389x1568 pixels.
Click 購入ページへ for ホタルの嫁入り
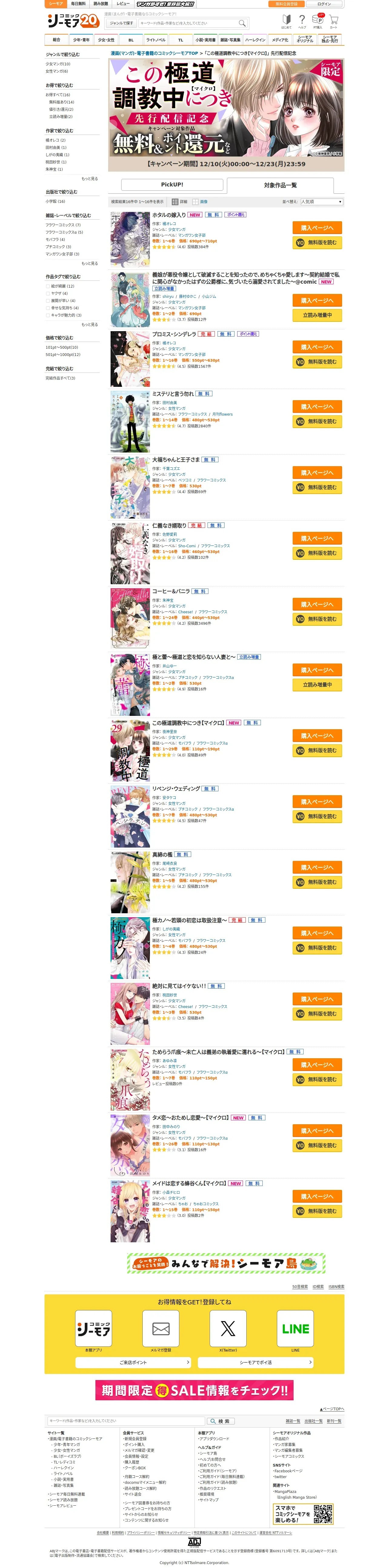317,228
